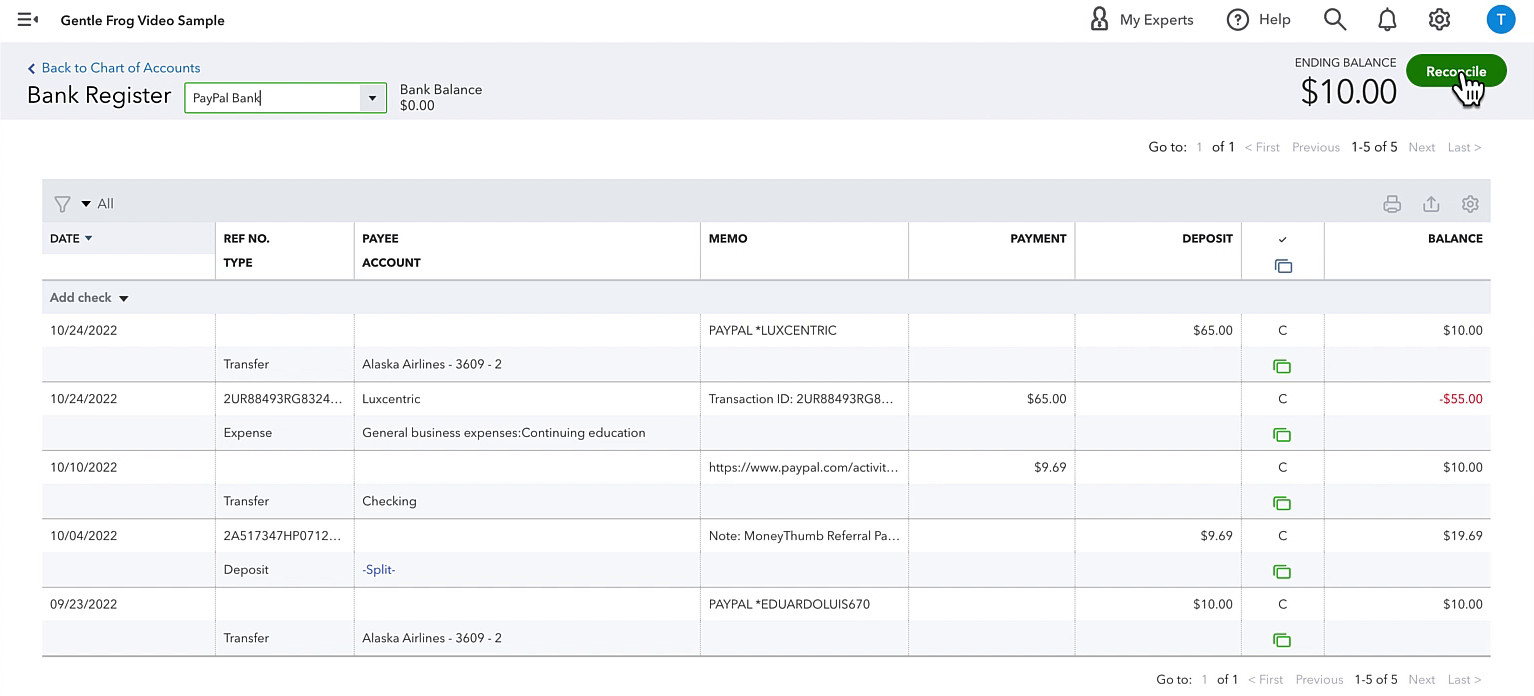
Task: Open the register table settings gear
Action: point(1470,204)
